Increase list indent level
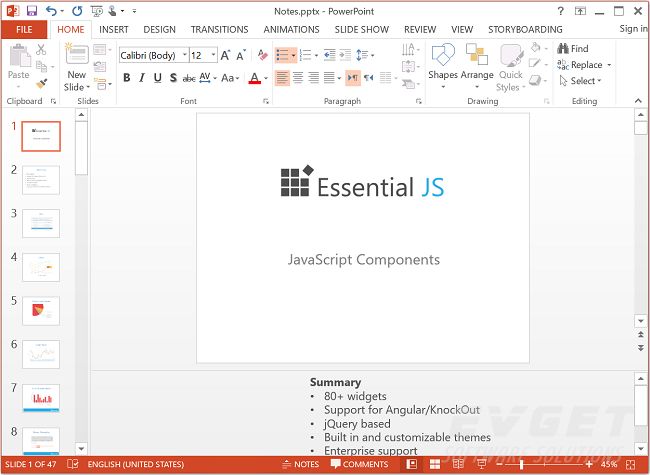This screenshot has height=475, width=650. click(x=345, y=55)
